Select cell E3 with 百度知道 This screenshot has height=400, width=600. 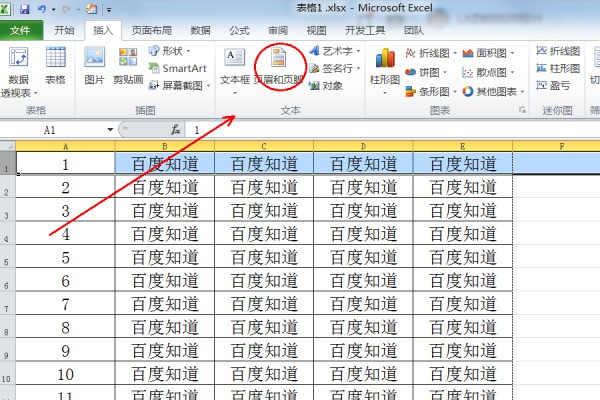coord(463,210)
